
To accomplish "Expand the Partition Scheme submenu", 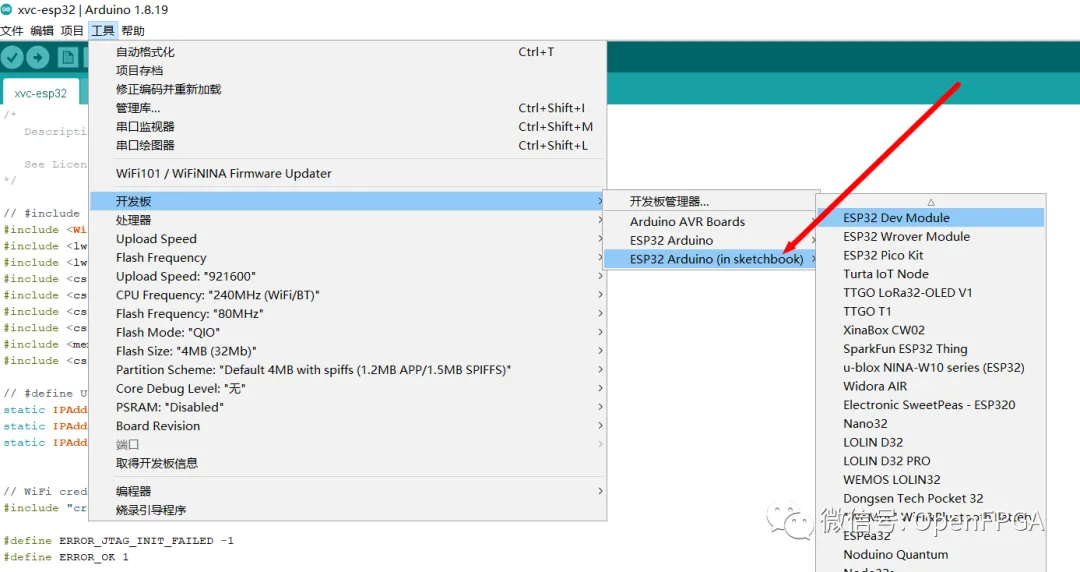I will pos(348,369).
